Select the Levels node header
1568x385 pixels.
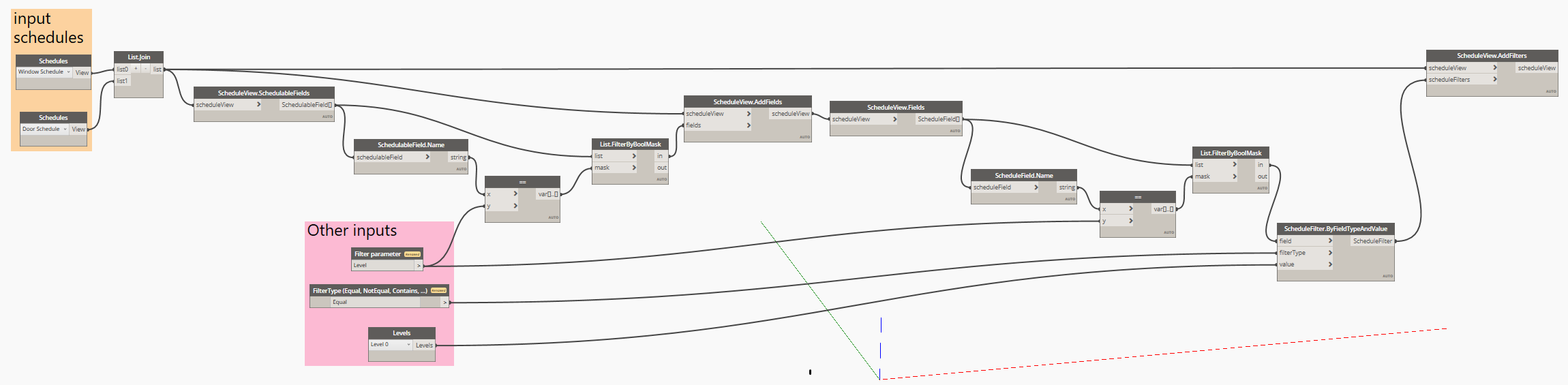point(402,333)
